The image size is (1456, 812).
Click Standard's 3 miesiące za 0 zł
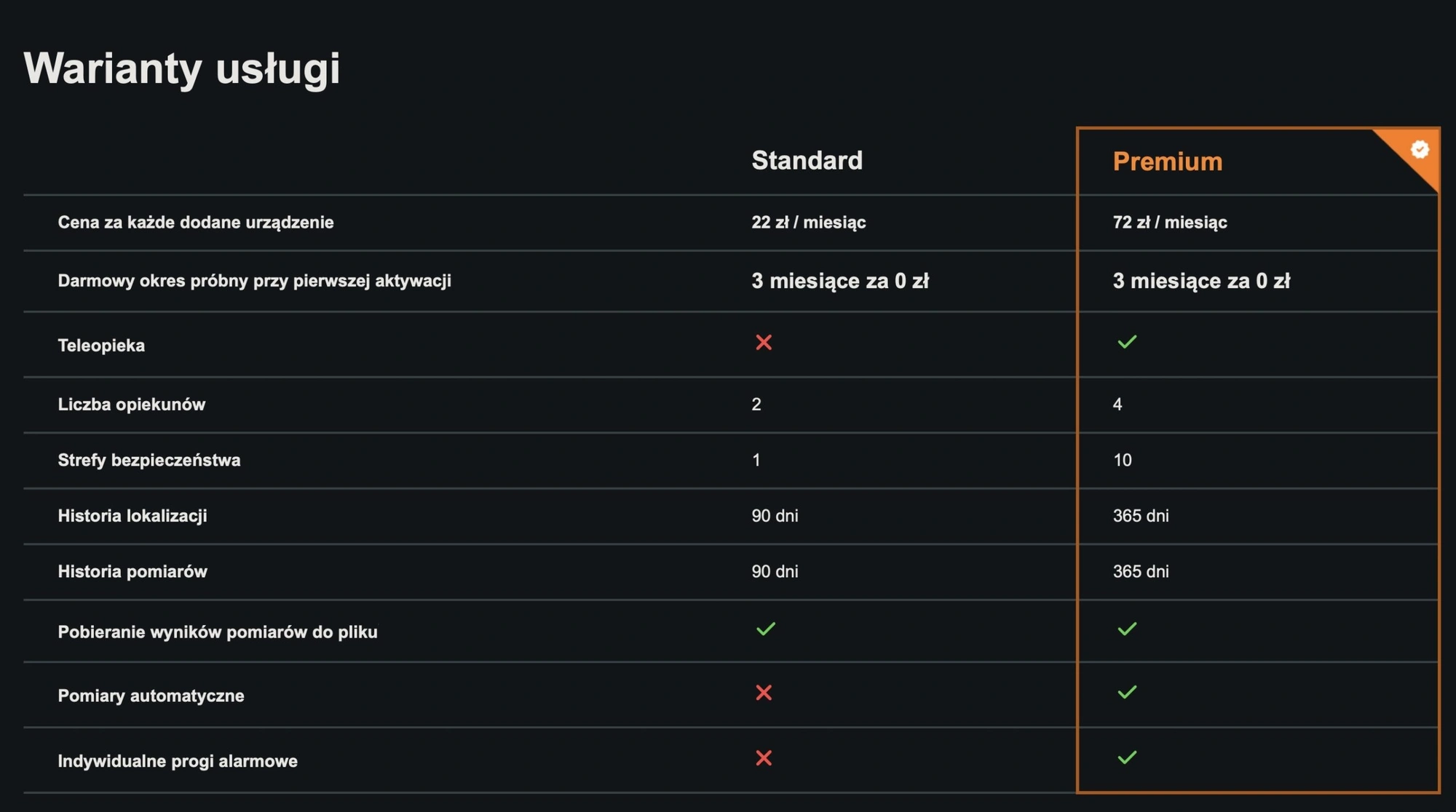point(840,281)
